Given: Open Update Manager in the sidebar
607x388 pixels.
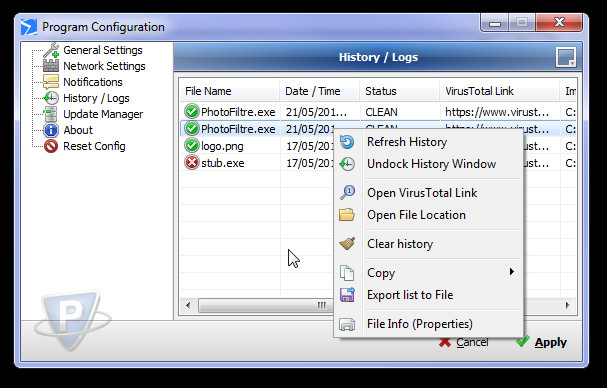Looking at the screenshot, I should [103, 114].
